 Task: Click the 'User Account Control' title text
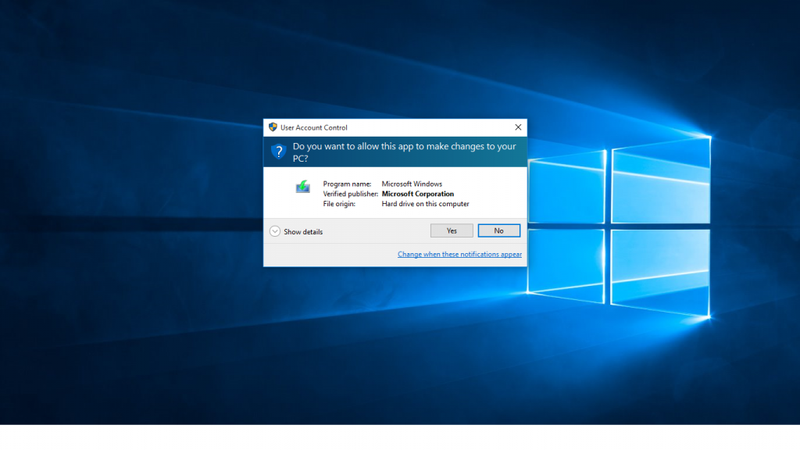click(x=313, y=128)
